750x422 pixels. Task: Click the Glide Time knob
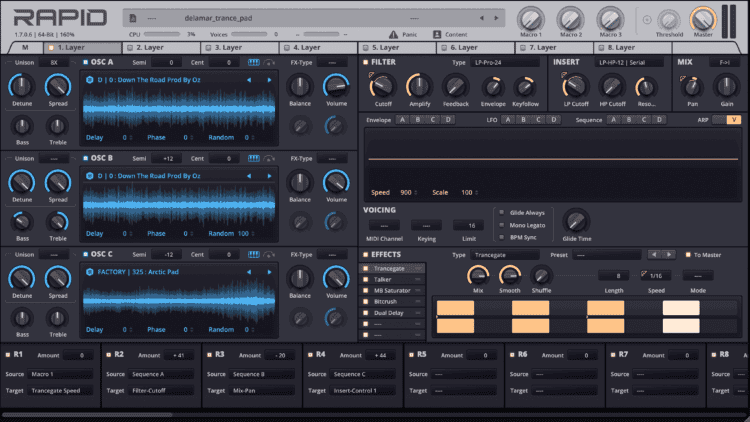(x=576, y=221)
